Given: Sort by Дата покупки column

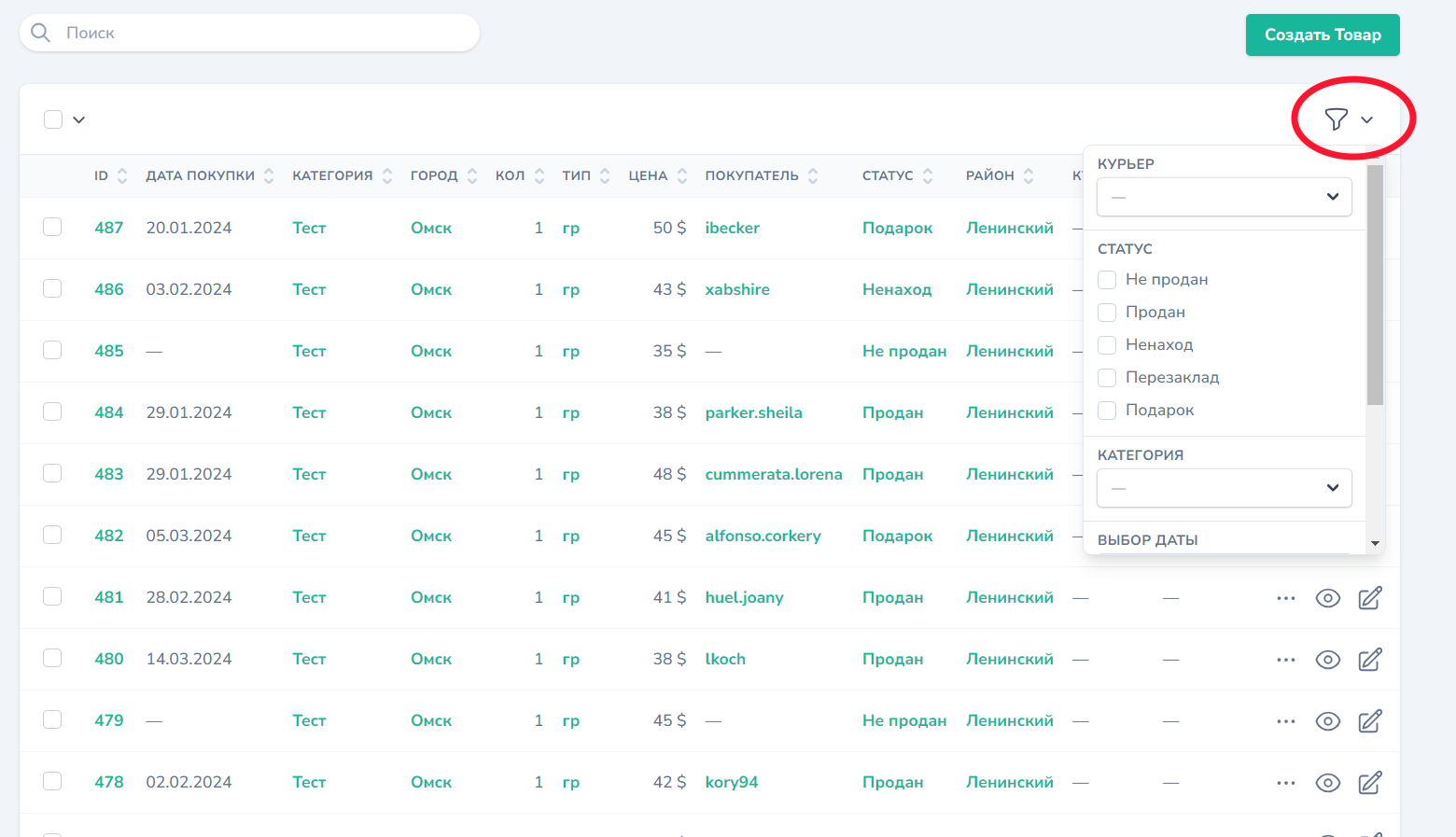Looking at the screenshot, I should 269,175.
